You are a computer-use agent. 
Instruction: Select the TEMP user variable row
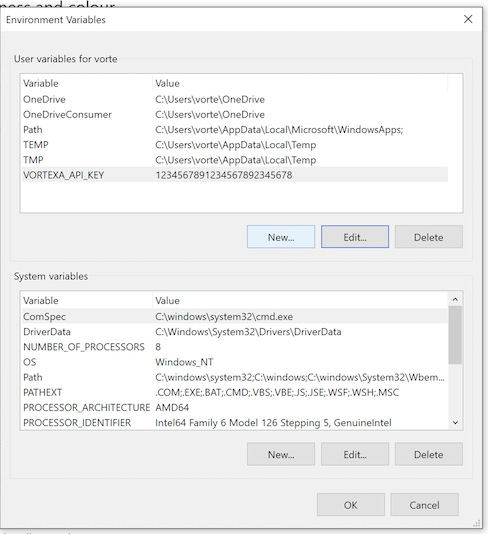[235, 144]
